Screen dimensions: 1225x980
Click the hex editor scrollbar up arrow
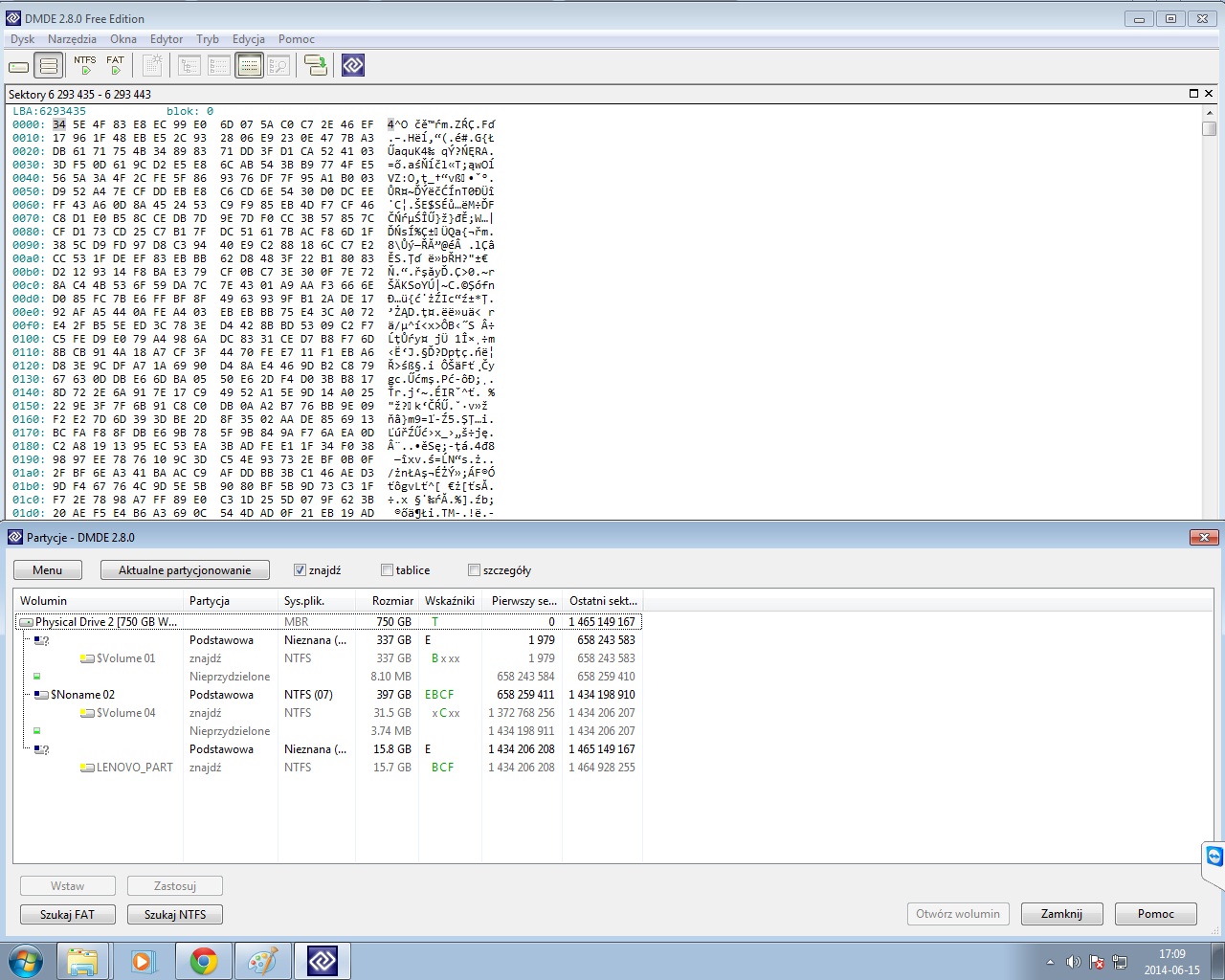(1209, 113)
